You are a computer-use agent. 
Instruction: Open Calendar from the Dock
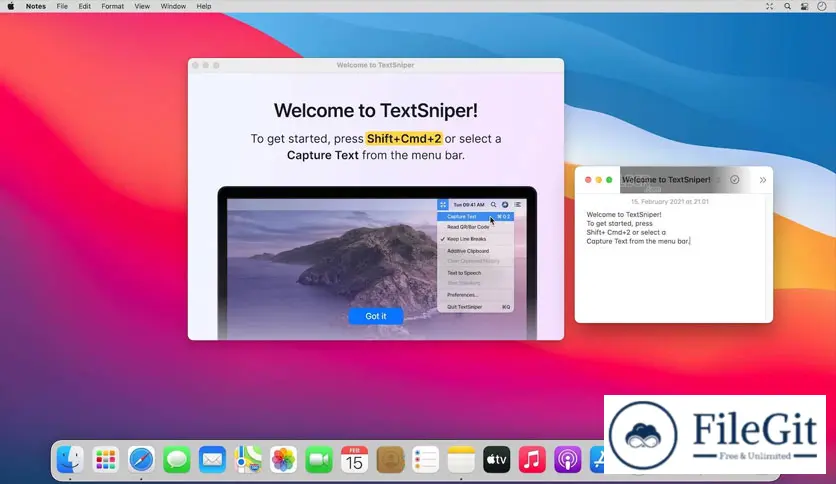[355, 459]
